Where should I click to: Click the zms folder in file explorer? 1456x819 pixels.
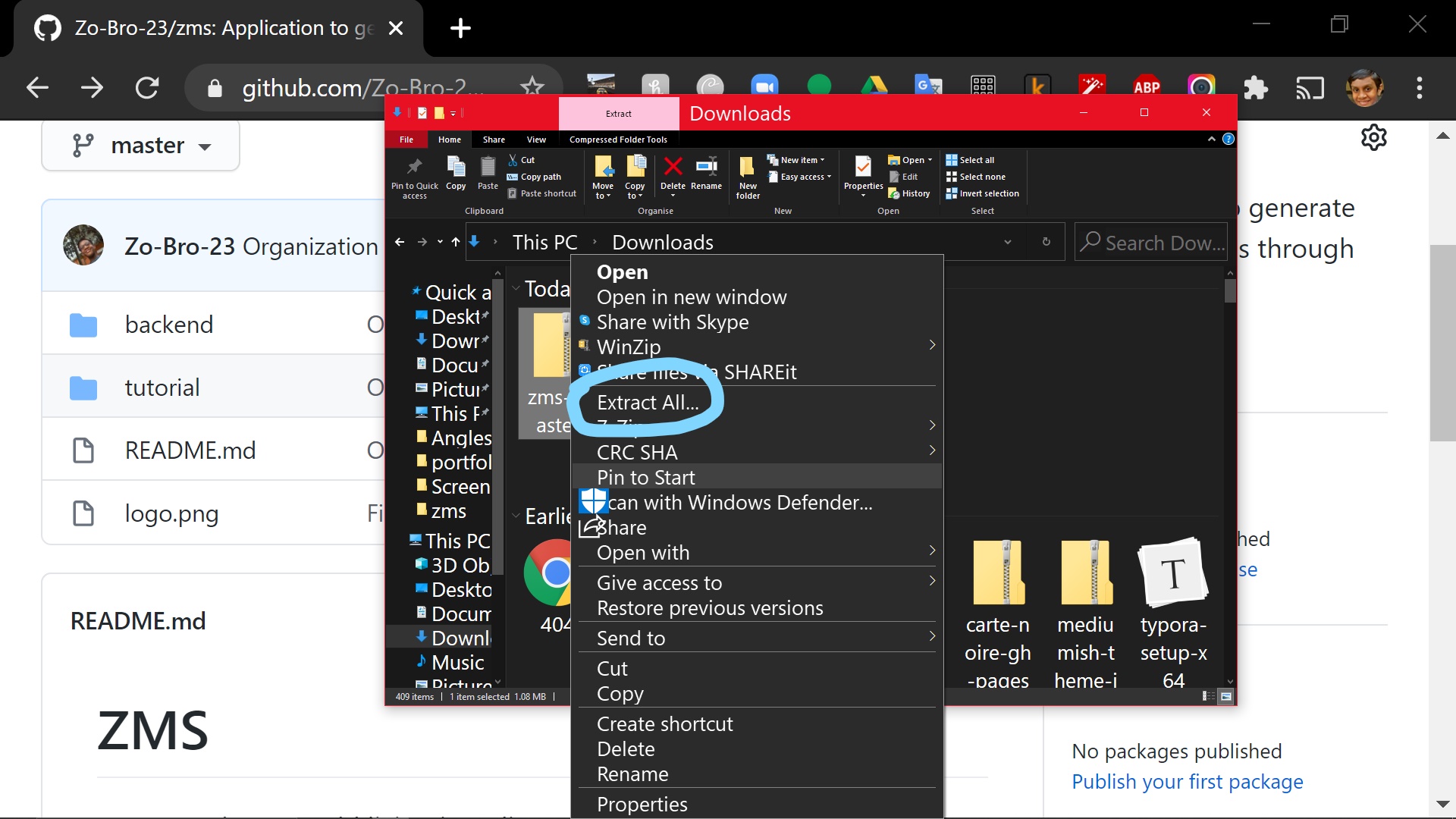(x=449, y=510)
